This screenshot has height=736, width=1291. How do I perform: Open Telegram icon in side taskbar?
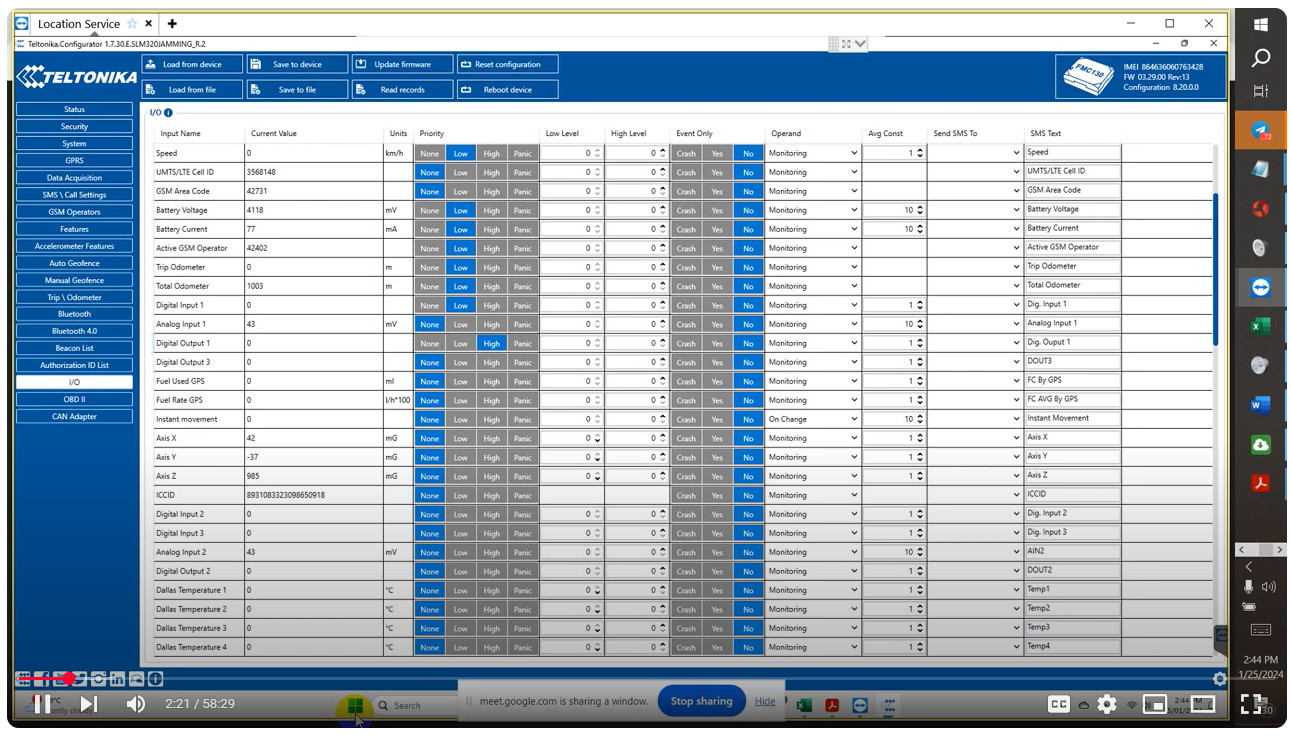pos(1261,131)
